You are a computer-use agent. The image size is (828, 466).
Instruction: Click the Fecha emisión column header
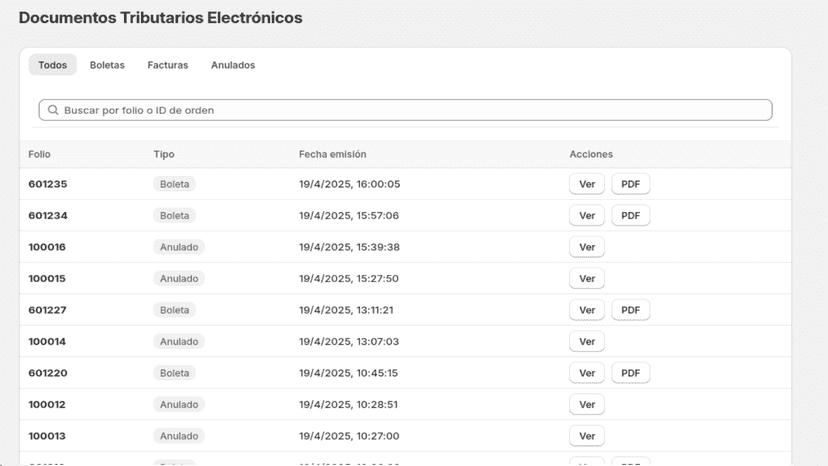pos(332,154)
